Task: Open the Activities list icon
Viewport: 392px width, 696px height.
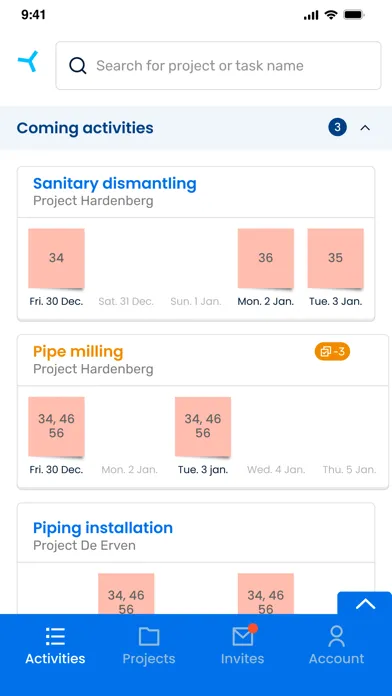Action: point(55,637)
